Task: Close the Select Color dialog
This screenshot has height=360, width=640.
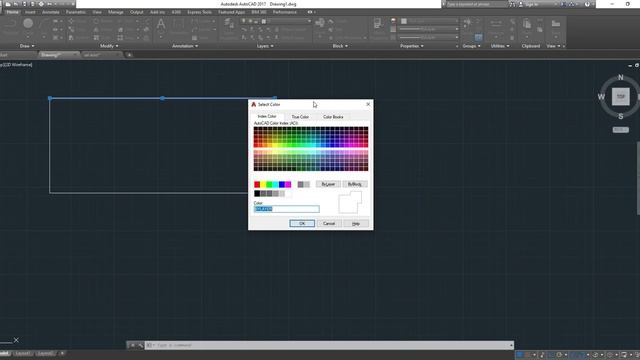Action: point(368,104)
